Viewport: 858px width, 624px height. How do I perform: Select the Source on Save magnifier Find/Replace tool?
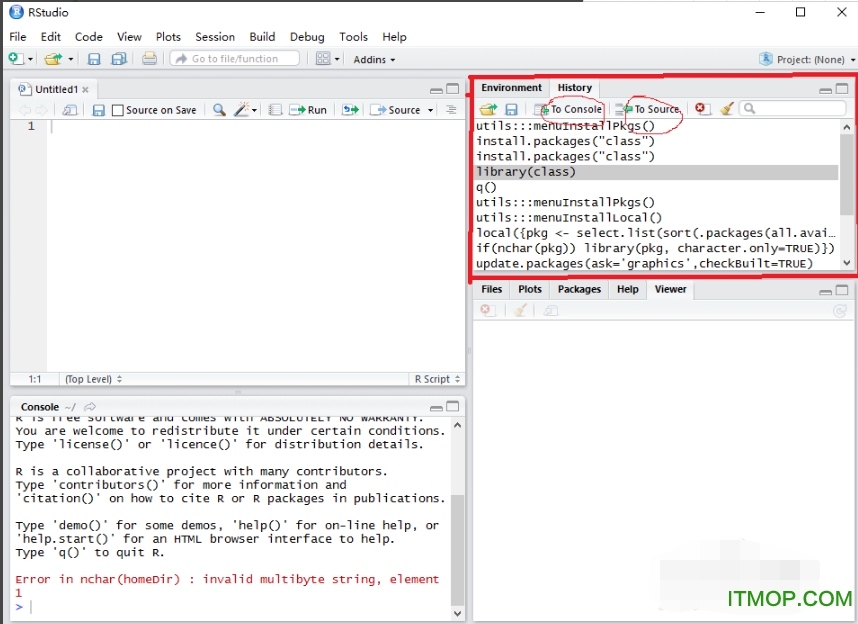pyautogui.click(x=219, y=110)
